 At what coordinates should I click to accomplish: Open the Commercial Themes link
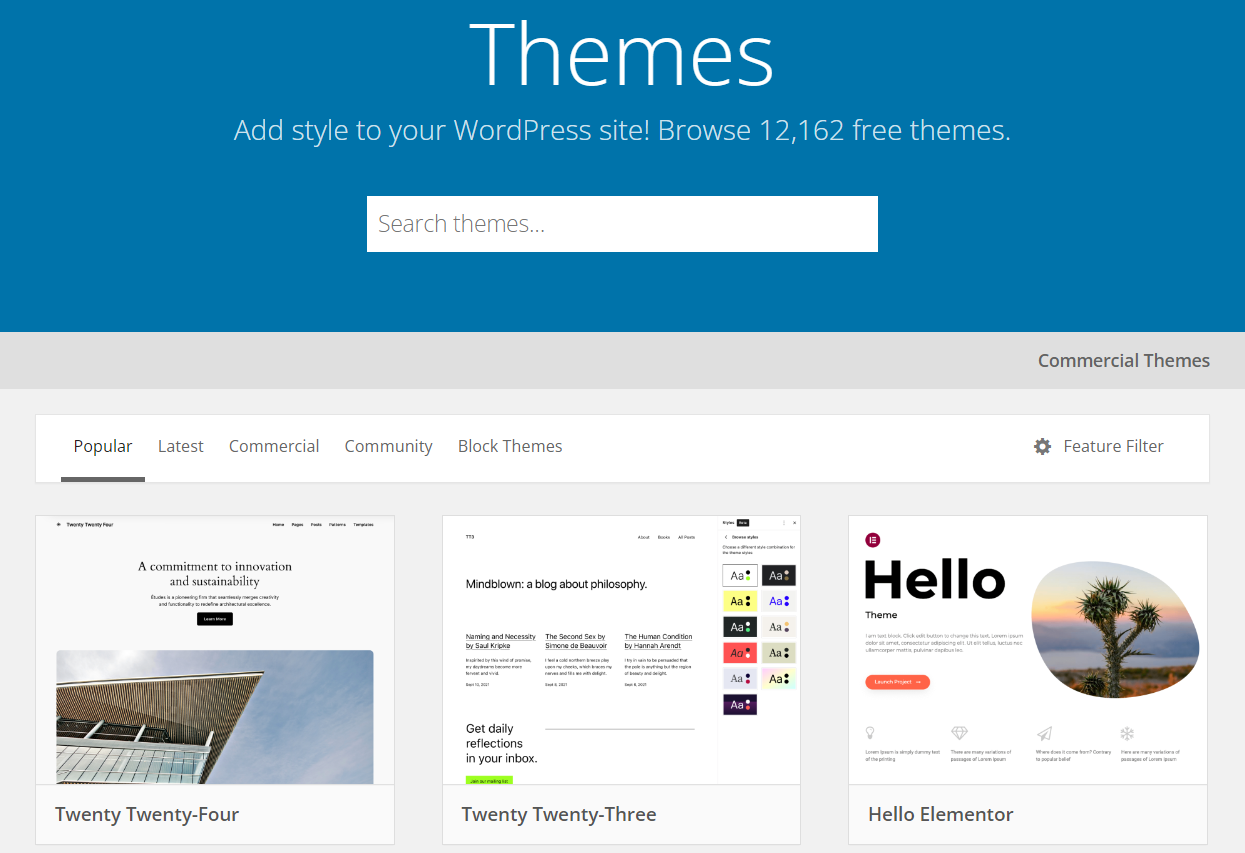click(1123, 361)
